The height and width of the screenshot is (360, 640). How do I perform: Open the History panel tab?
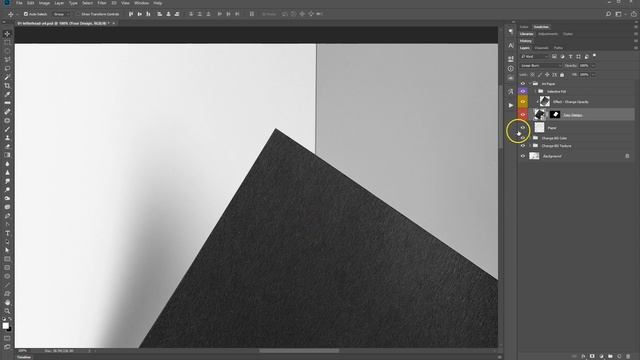click(x=526, y=41)
